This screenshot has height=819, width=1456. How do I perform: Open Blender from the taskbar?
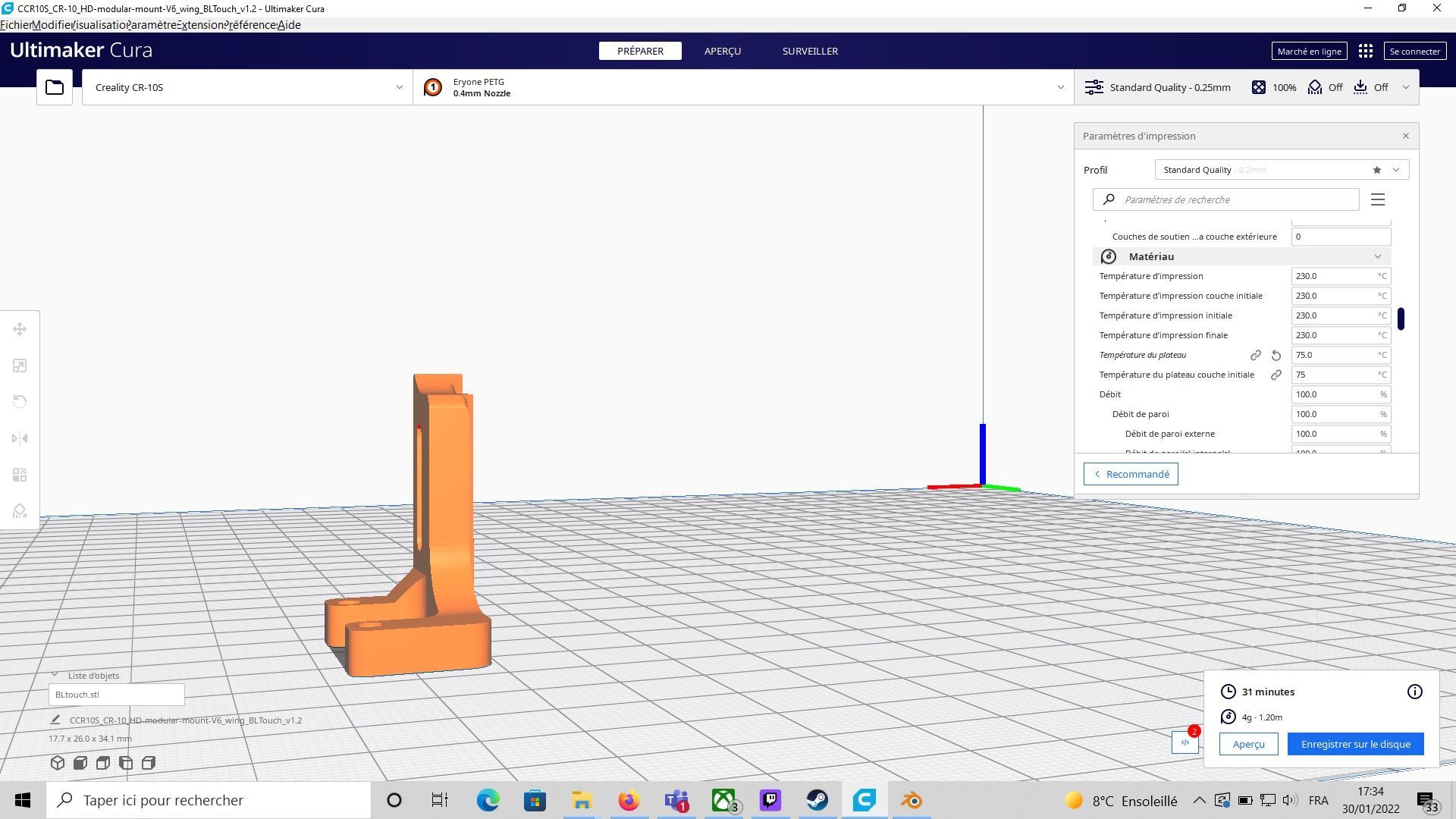point(912,800)
